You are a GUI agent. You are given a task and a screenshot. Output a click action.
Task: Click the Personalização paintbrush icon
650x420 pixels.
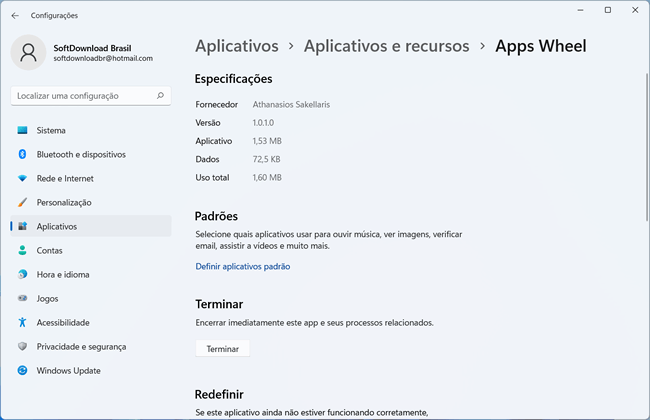tap(22, 203)
